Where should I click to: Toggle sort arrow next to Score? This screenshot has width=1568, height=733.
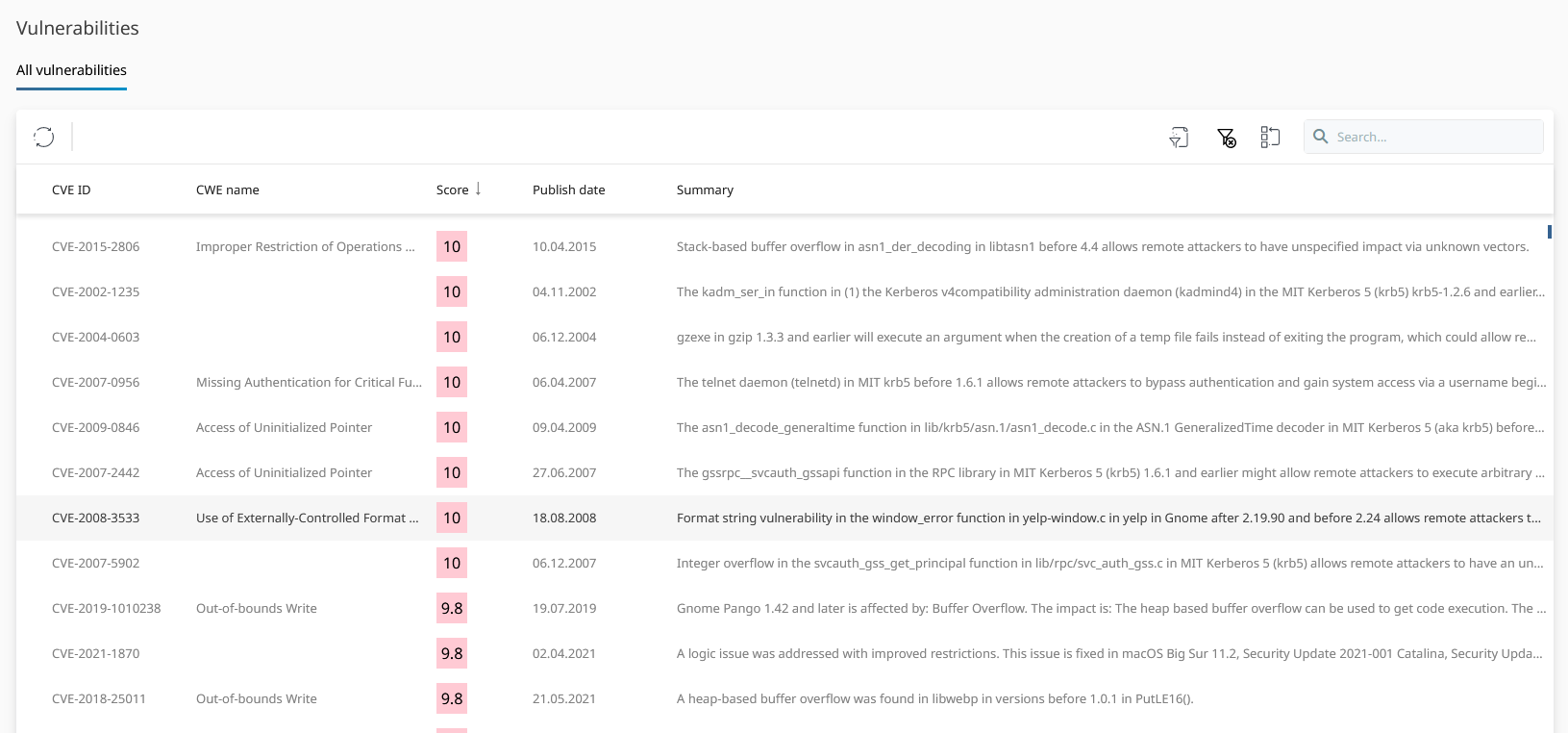coord(478,190)
